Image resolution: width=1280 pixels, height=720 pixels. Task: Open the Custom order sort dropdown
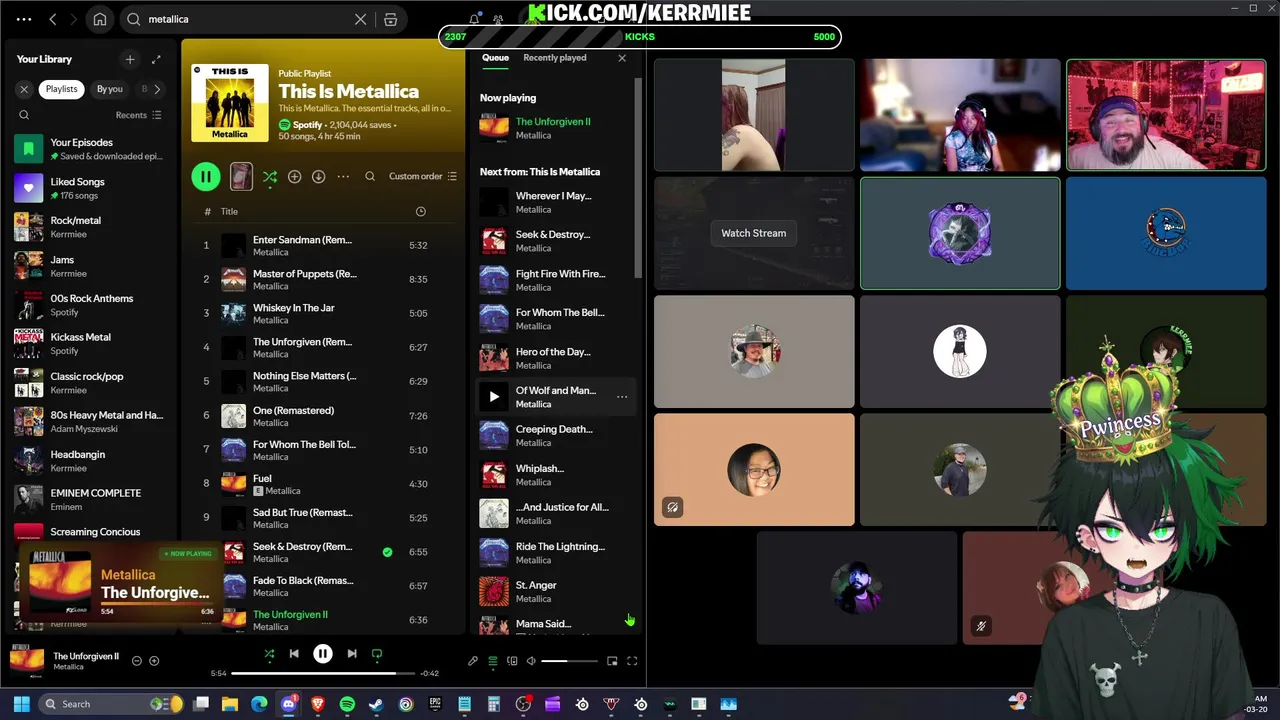[x=422, y=176]
